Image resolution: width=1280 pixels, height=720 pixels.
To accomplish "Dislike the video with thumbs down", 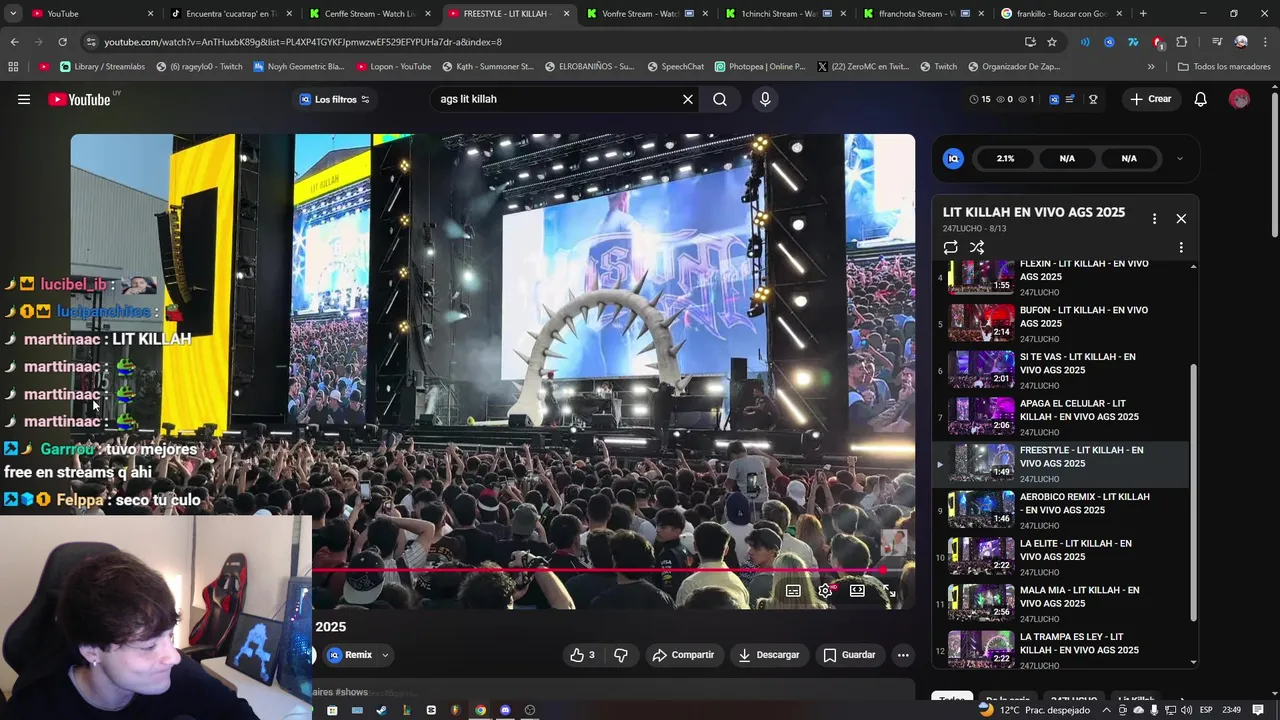I will point(621,655).
